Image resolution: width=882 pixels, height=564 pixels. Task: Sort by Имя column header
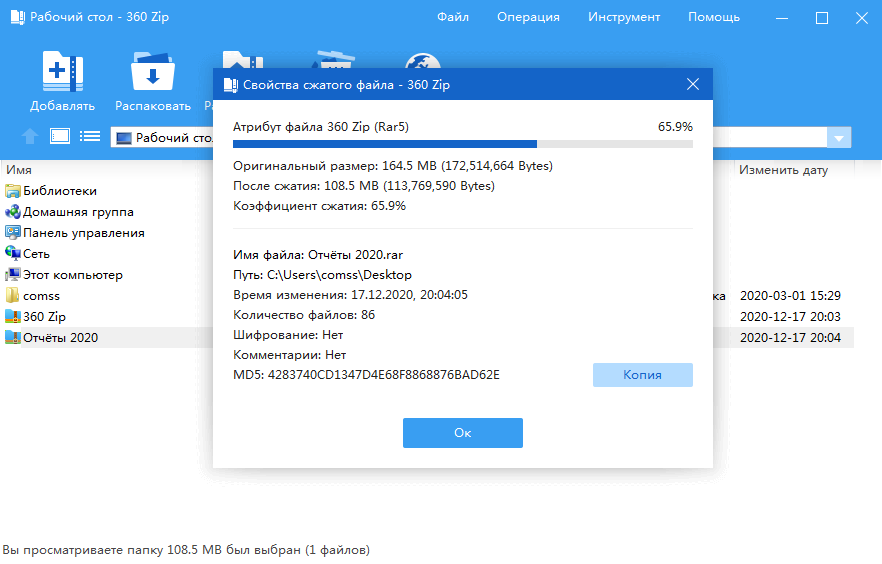[x=19, y=170]
